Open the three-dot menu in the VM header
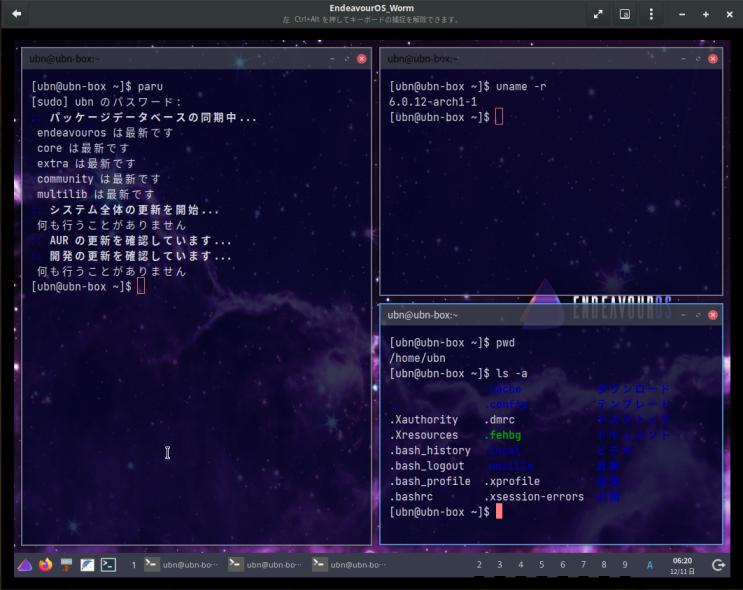The width and height of the screenshot is (743, 590). click(651, 14)
